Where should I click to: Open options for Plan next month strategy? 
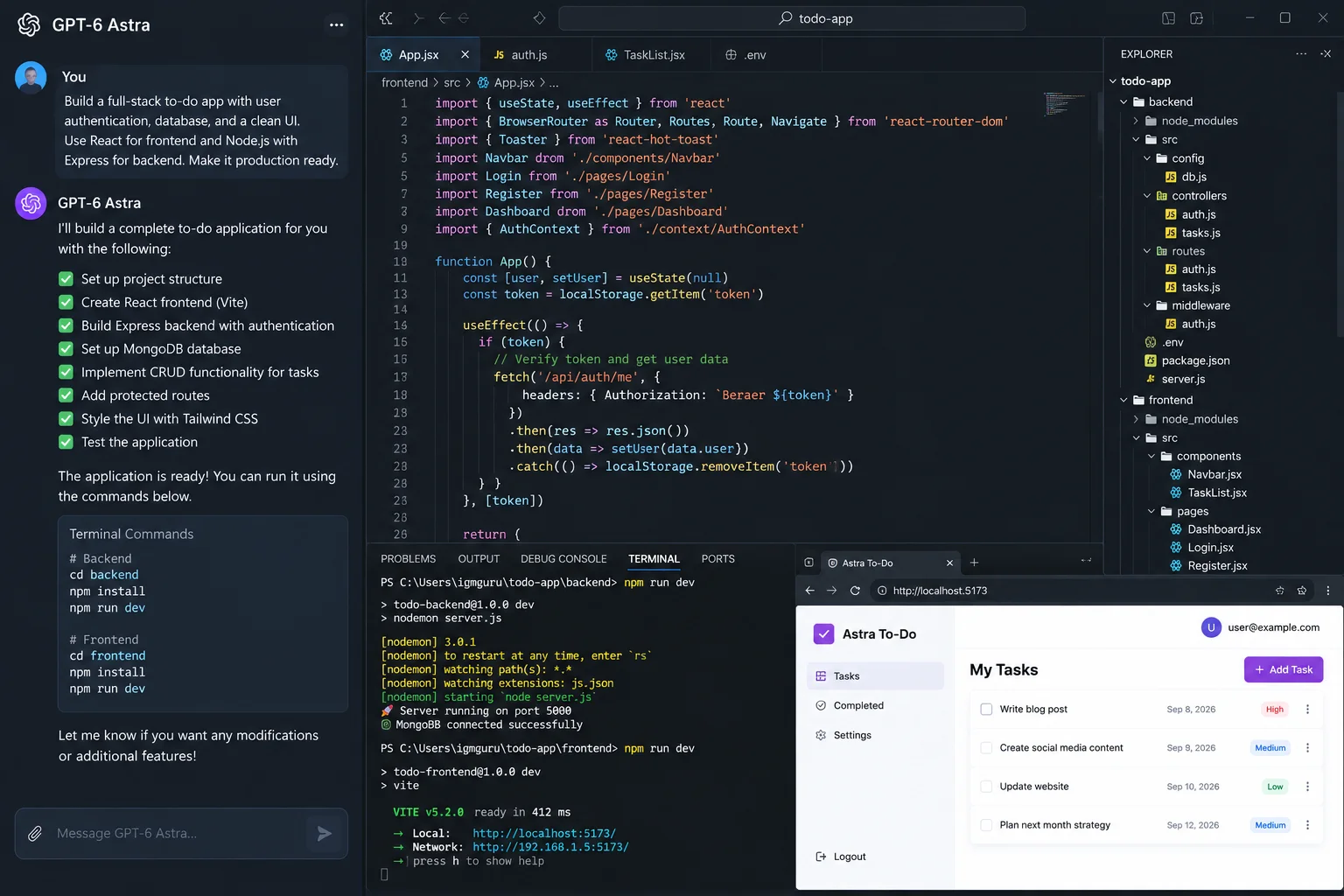point(1308,825)
